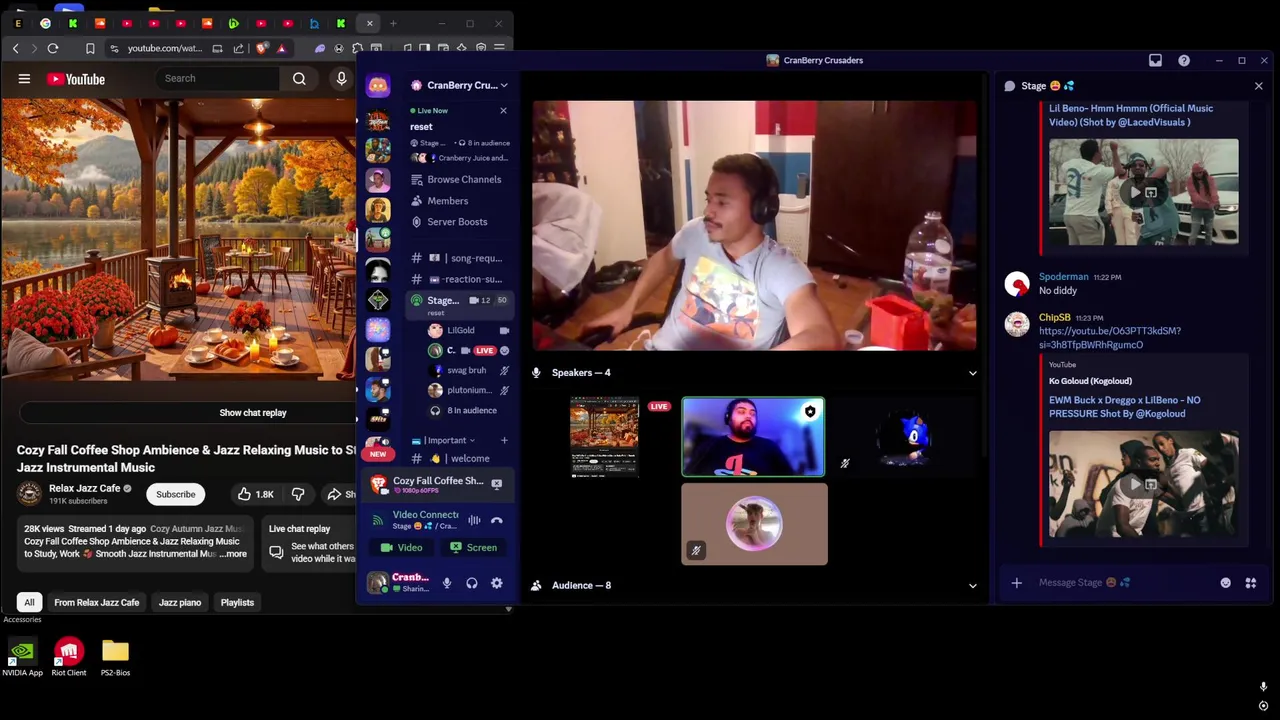This screenshot has height=720, width=1280.
Task: Open the NVIDIA App desktop shortcut
Action: (22, 658)
